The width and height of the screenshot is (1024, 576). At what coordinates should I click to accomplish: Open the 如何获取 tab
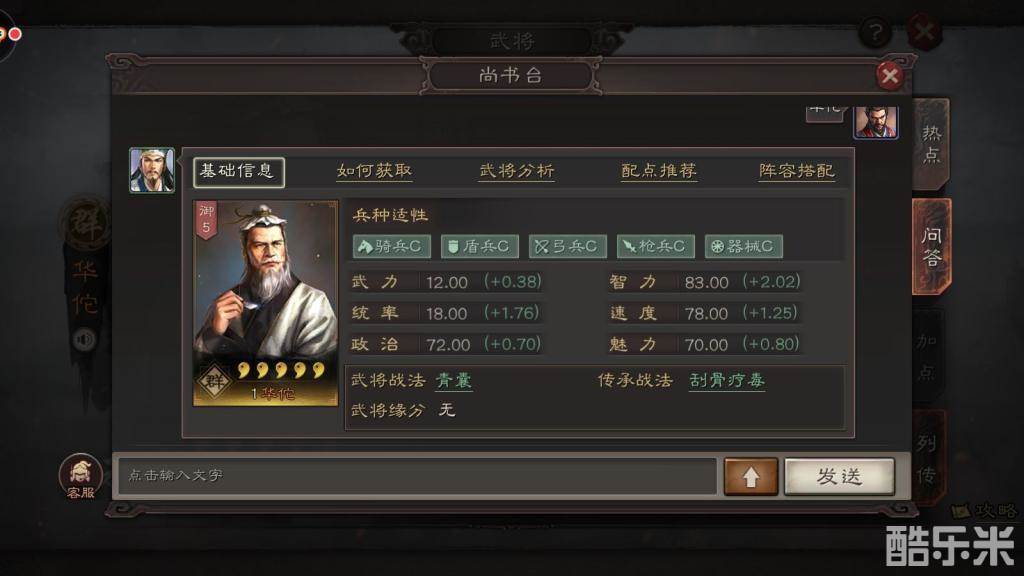click(374, 171)
